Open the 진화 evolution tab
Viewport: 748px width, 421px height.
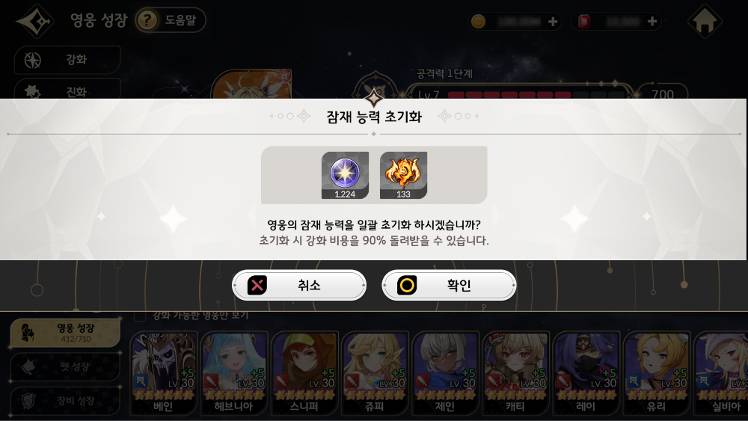click(67, 90)
